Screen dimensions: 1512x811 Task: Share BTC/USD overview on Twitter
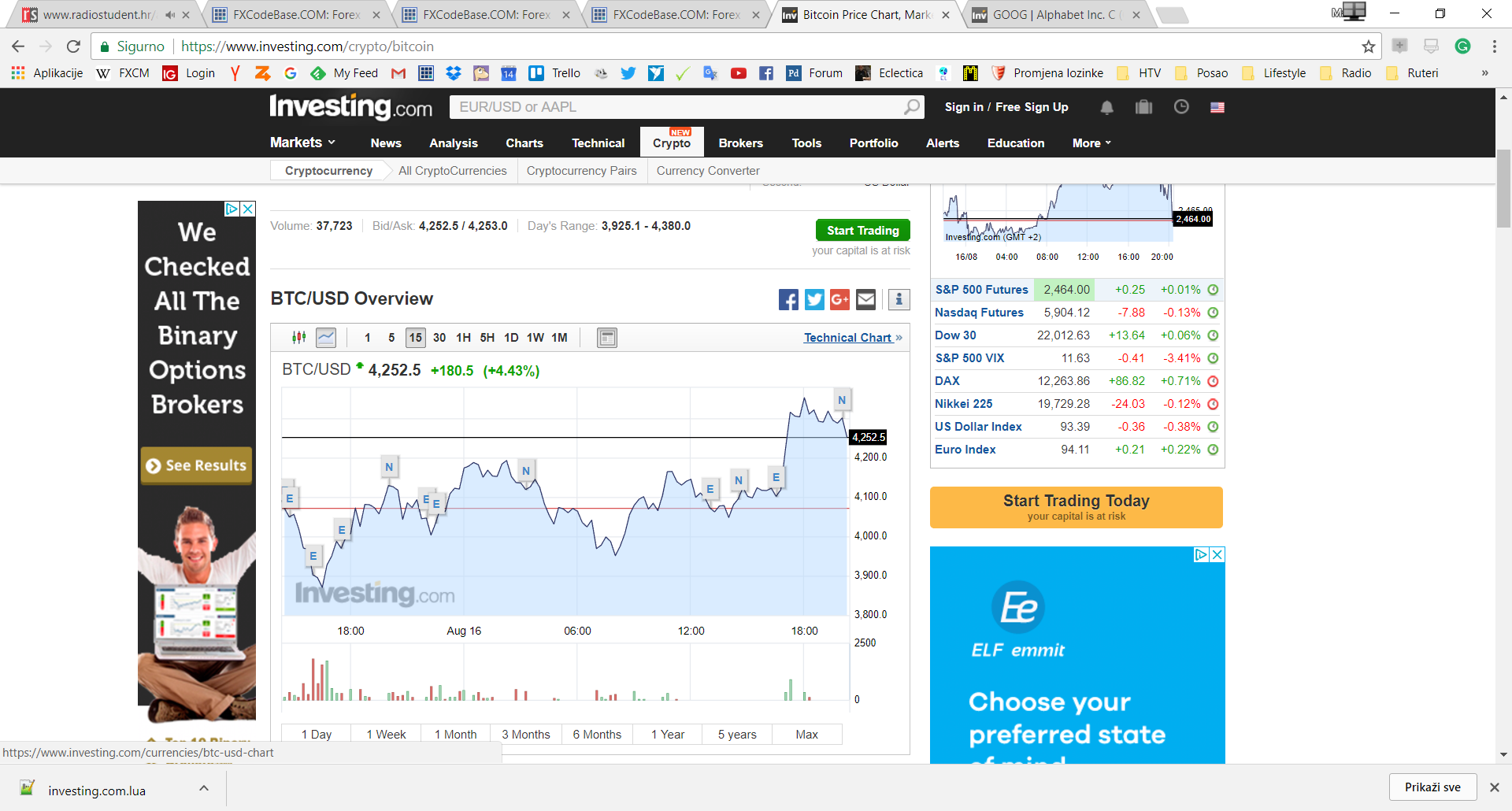point(814,299)
